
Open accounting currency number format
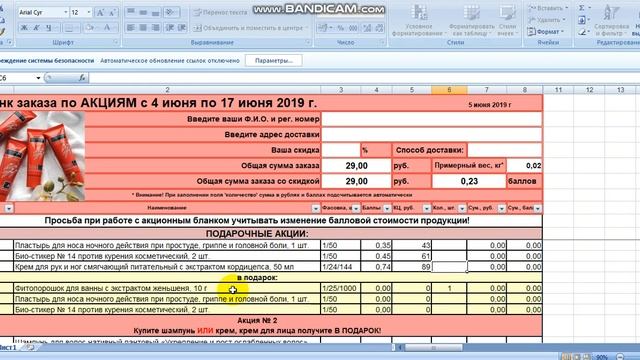click(324, 28)
